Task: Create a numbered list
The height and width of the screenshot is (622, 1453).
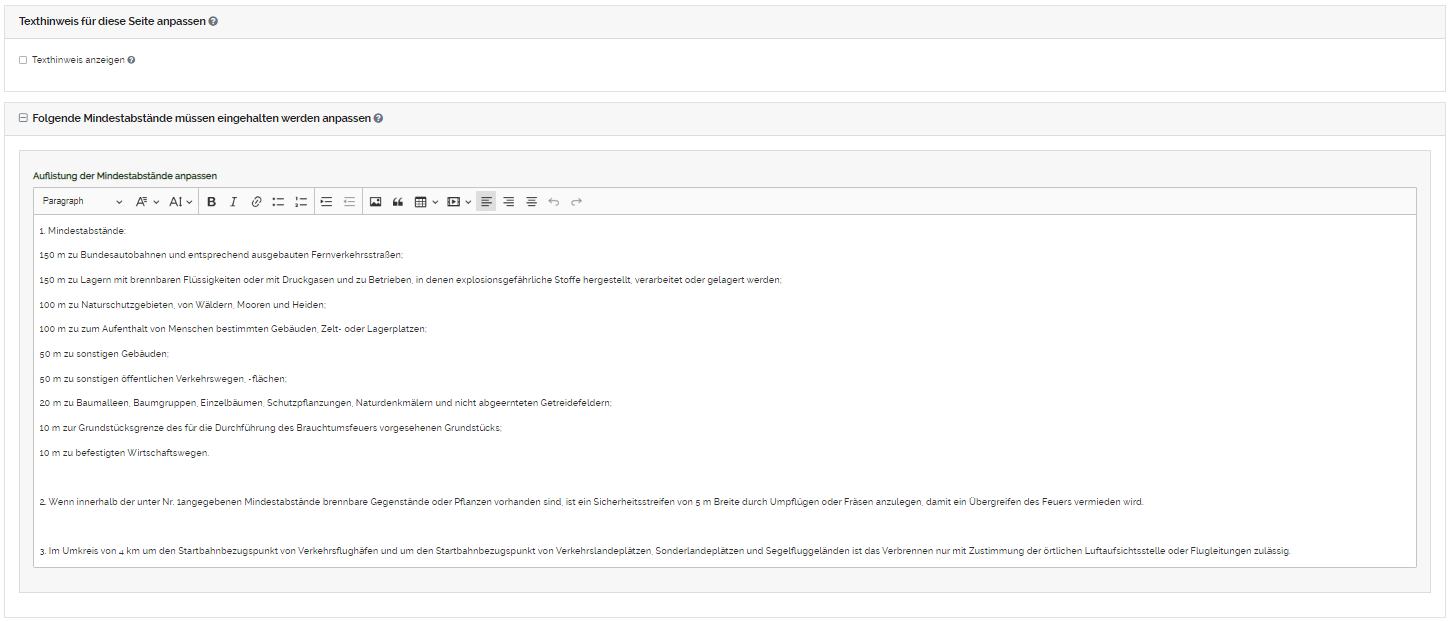Action: coord(301,202)
